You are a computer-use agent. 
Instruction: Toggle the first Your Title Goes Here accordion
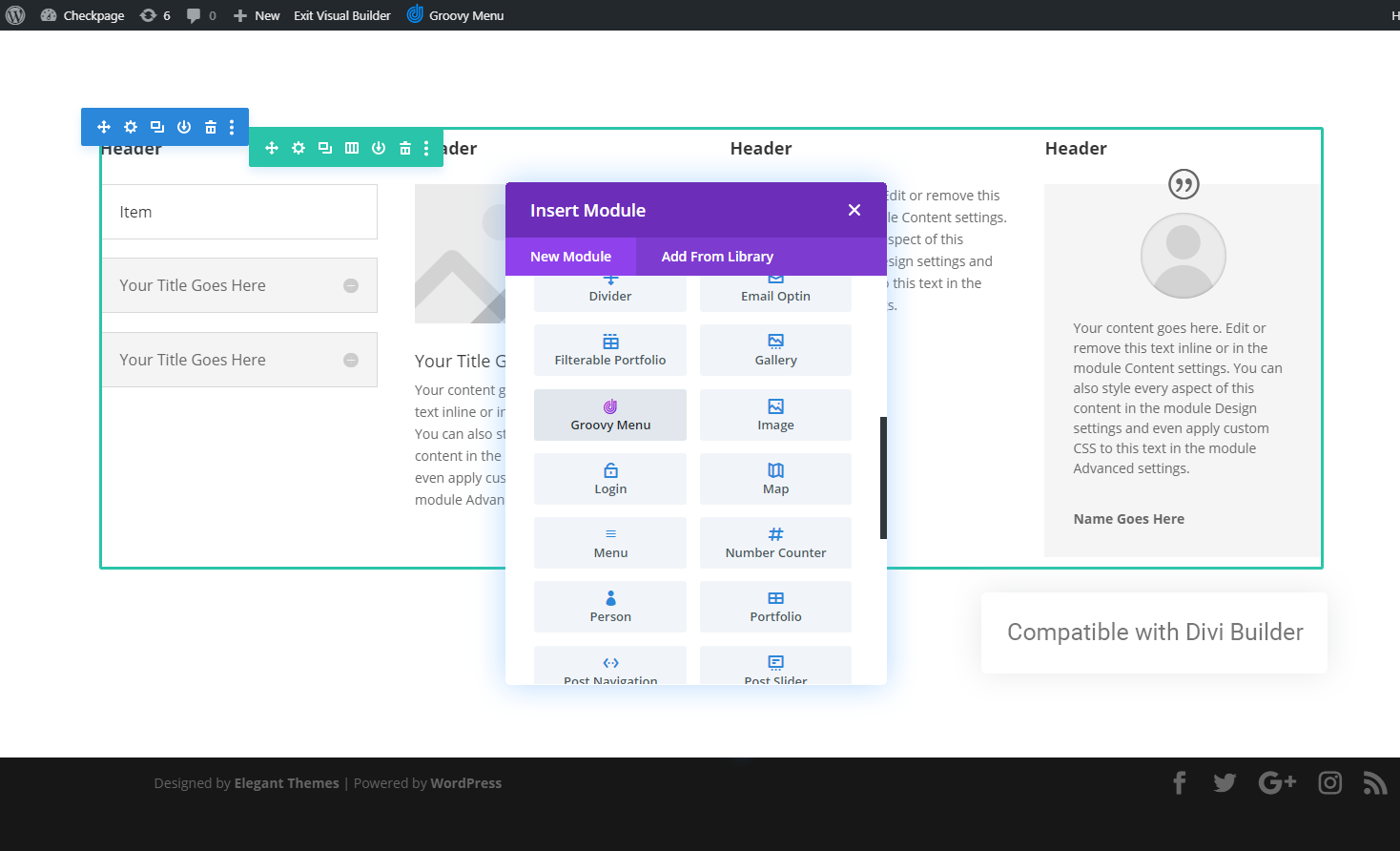(x=239, y=284)
